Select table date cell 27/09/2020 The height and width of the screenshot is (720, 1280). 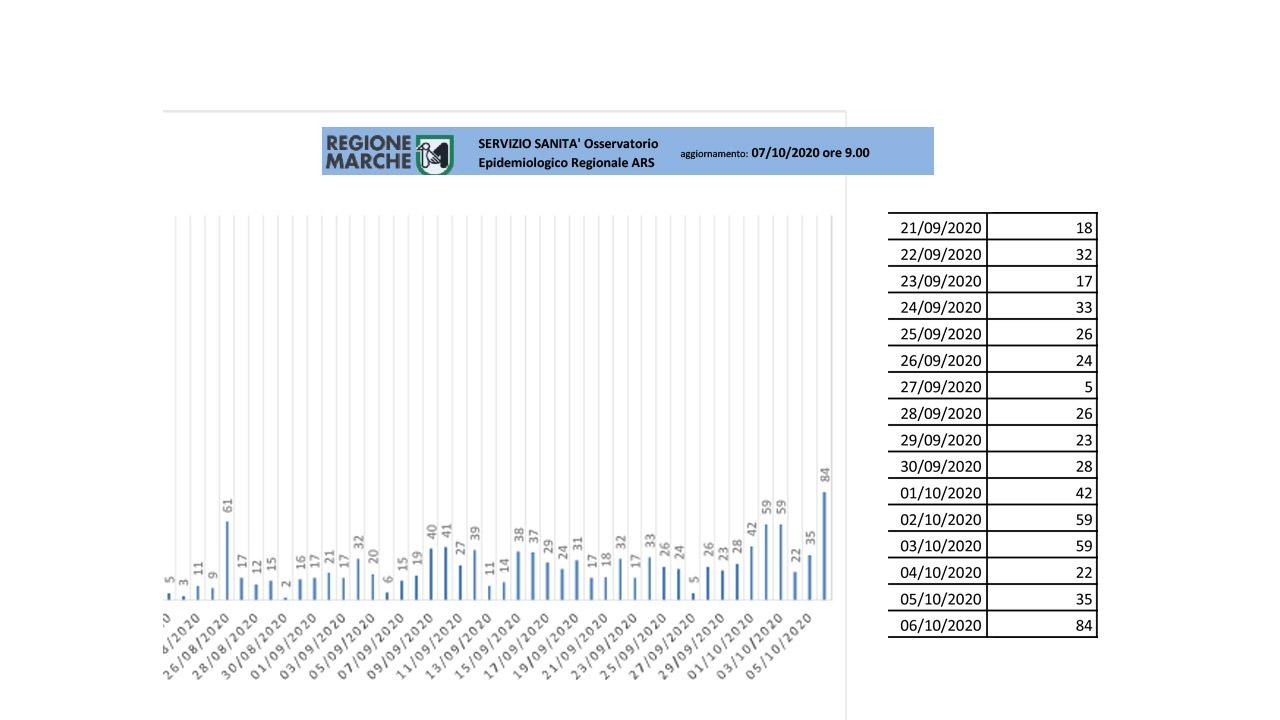(x=938, y=386)
